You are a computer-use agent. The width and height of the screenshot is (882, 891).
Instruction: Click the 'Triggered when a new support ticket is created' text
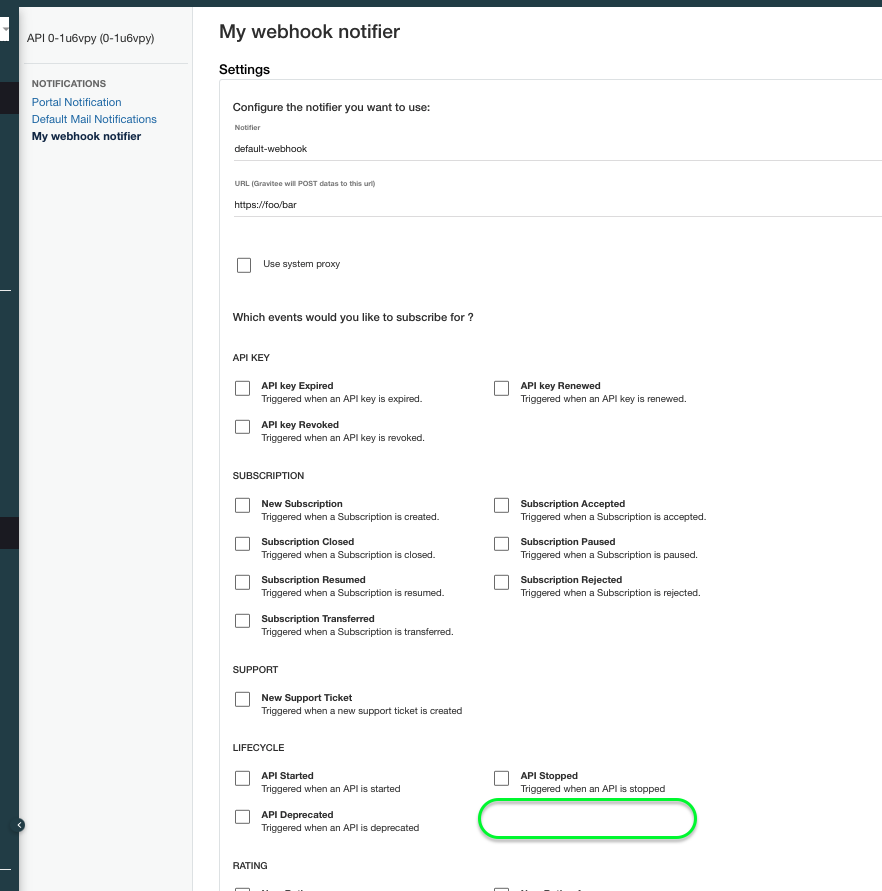pyautogui.click(x=361, y=711)
